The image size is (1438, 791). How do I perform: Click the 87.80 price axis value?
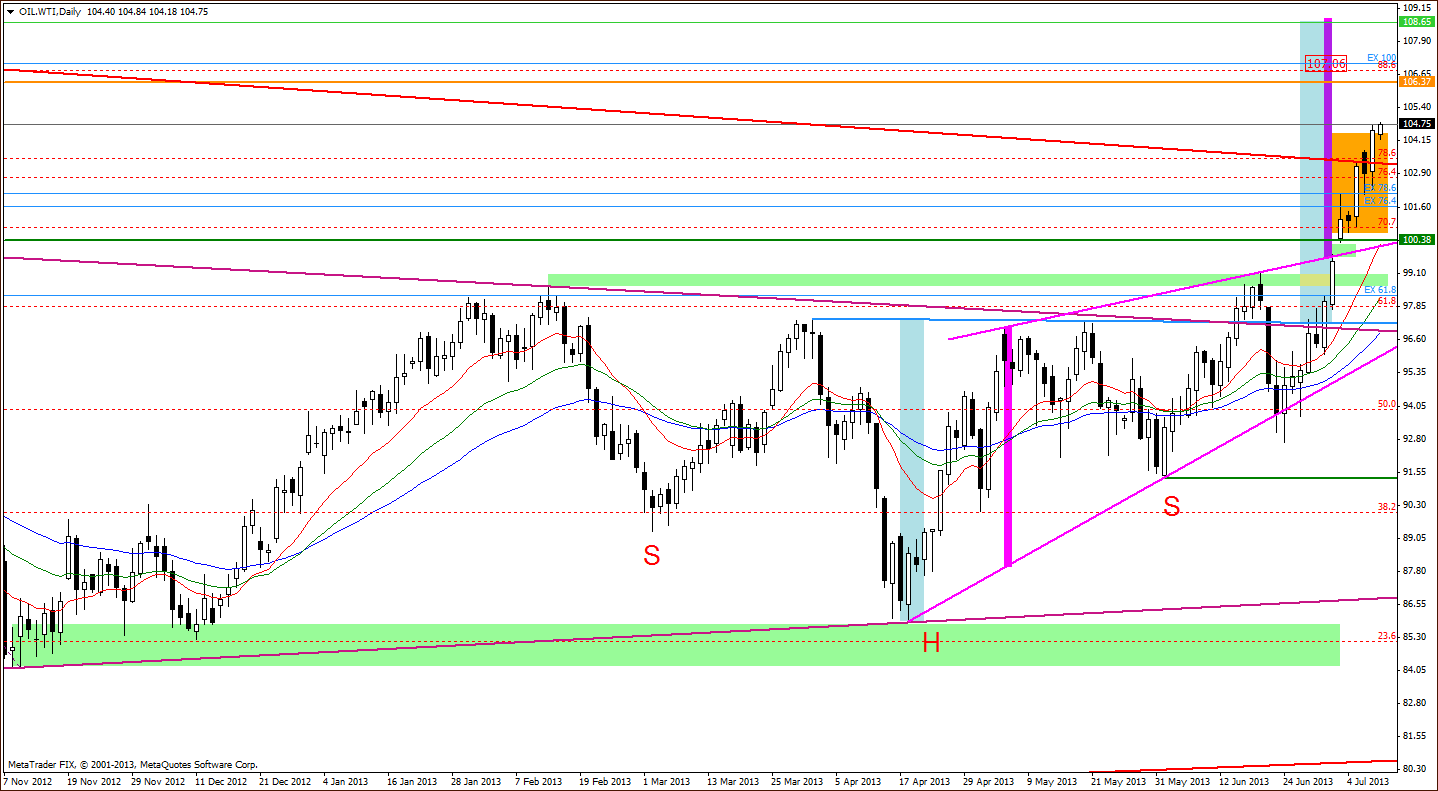pos(1417,571)
